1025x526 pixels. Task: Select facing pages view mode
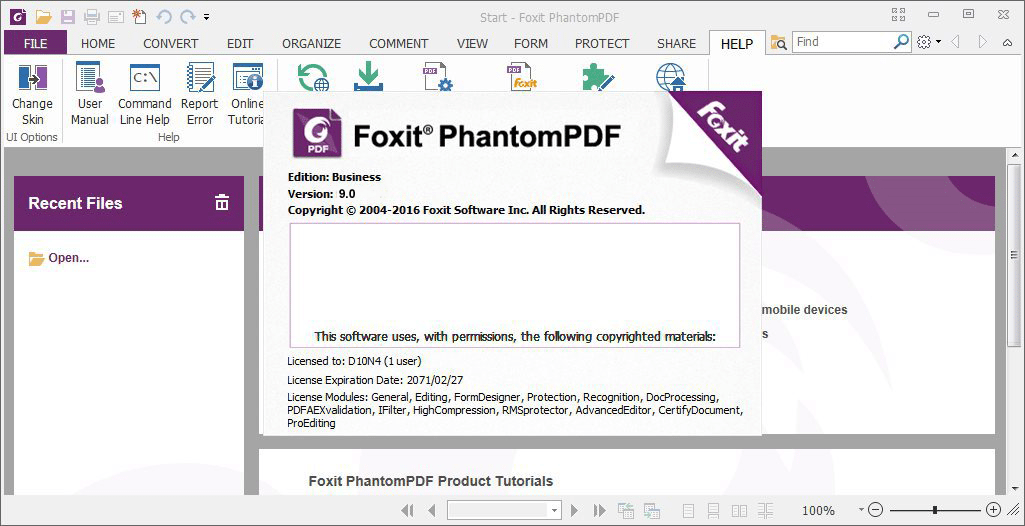[x=739, y=510]
